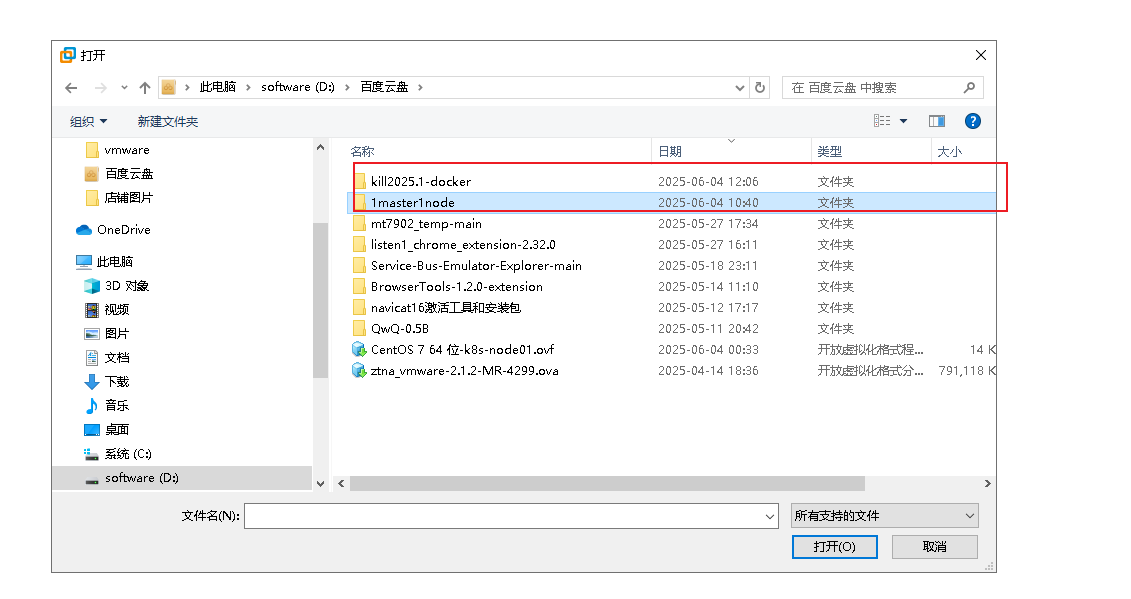This screenshot has width=1131, height=599.
Task: Select navicat16激活工具和安装包 folder
Action: coord(446,307)
